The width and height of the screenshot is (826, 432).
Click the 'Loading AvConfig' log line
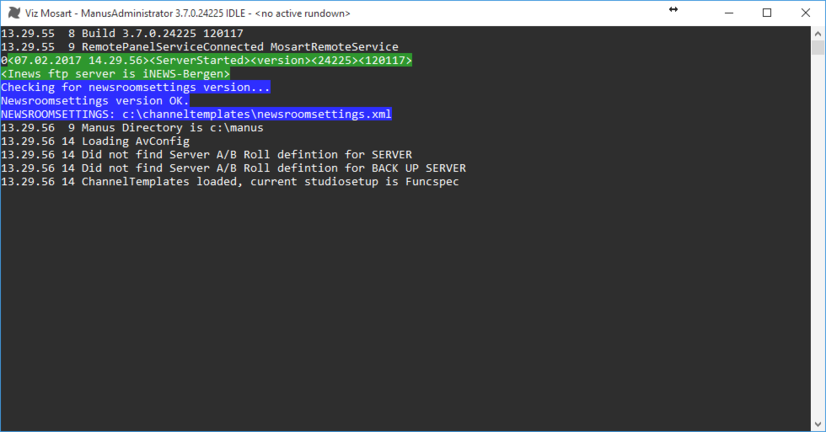(95, 141)
